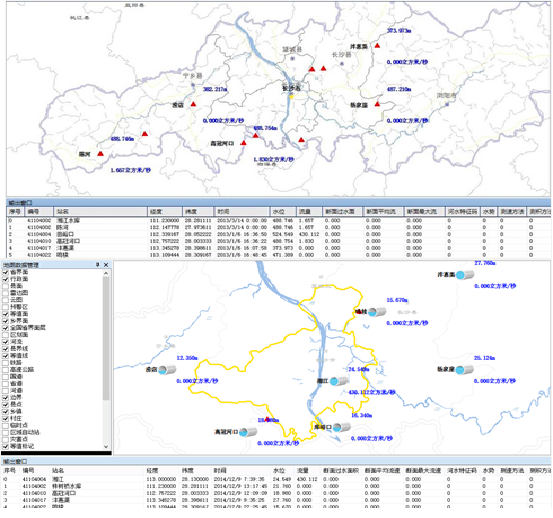553x518 pixels.
Task: Click the cylinder gauge icon near 洋惠渠 lower map
Action: 464,275
